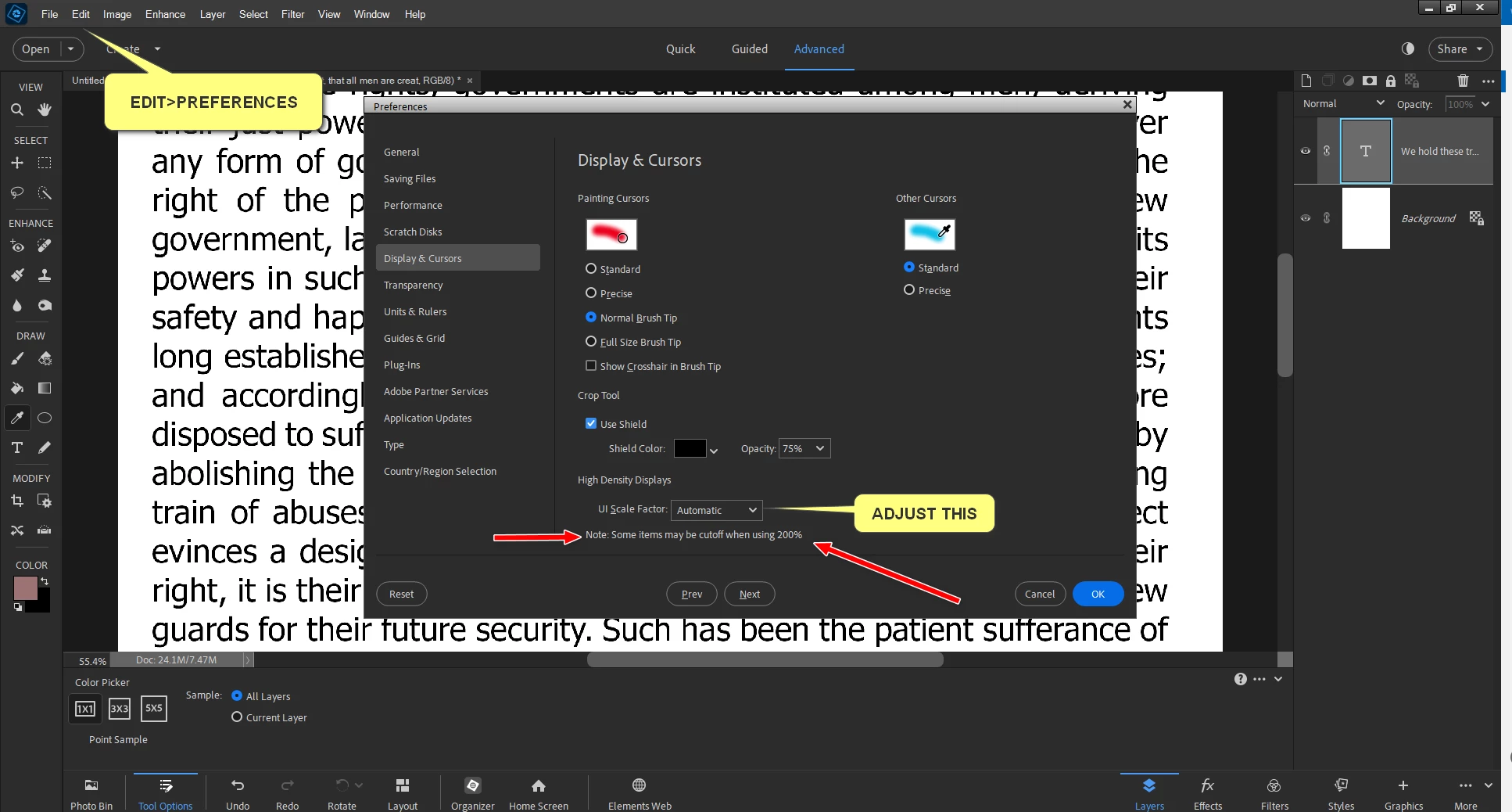
Task: Select the Lasso tool
Action: (17, 192)
